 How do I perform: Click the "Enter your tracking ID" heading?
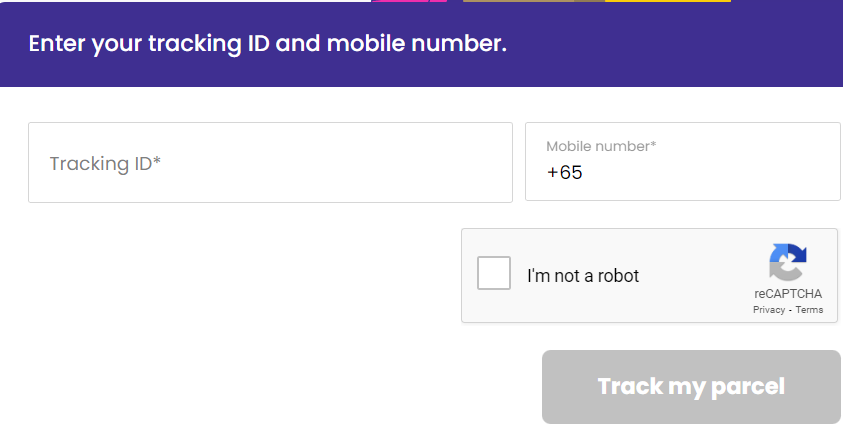(x=267, y=44)
